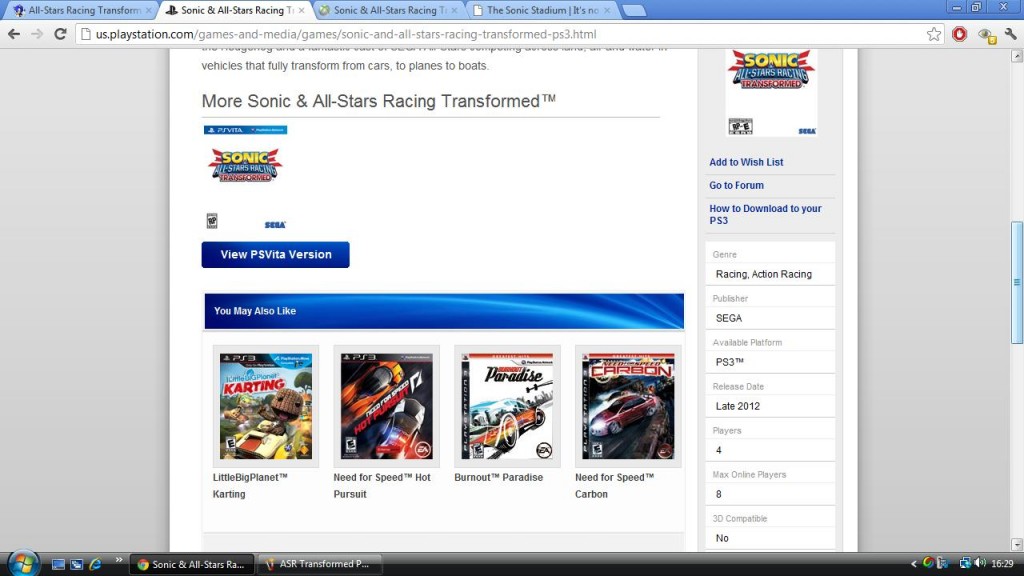Click the phone-and-monitor tray icon
Screen dimensions: 1024x576
(942, 563)
